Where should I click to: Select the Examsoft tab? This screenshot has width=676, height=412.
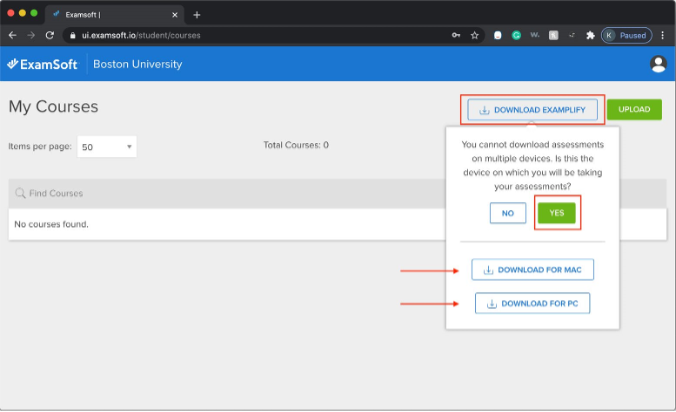coord(115,15)
